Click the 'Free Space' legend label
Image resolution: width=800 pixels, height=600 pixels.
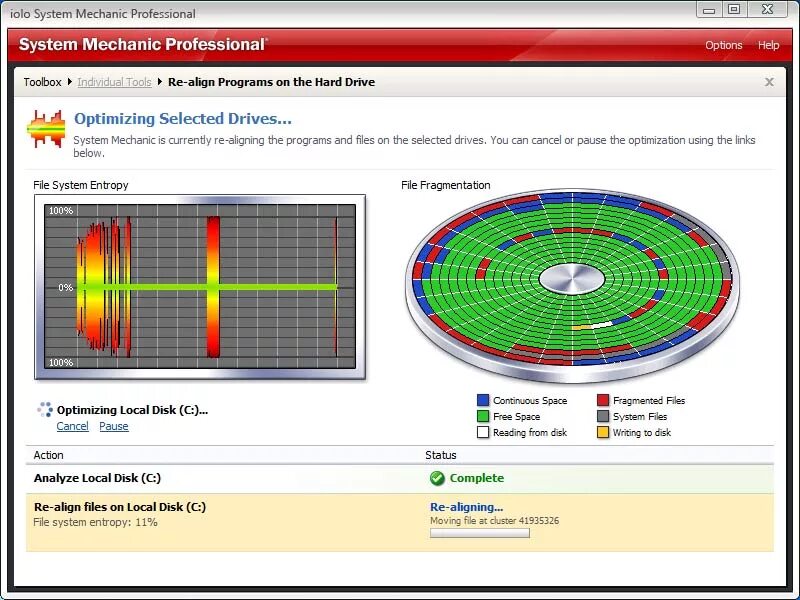pos(516,417)
